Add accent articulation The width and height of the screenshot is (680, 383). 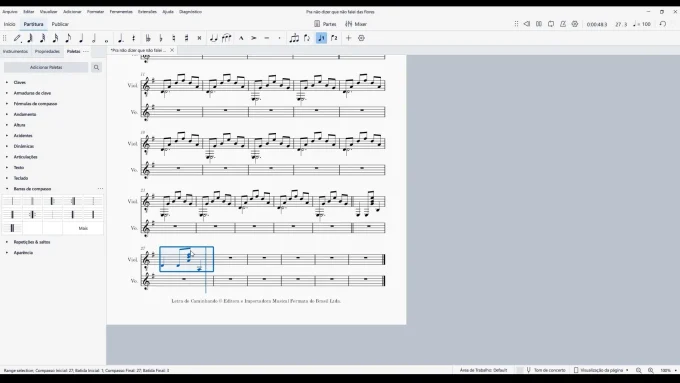pos(254,38)
